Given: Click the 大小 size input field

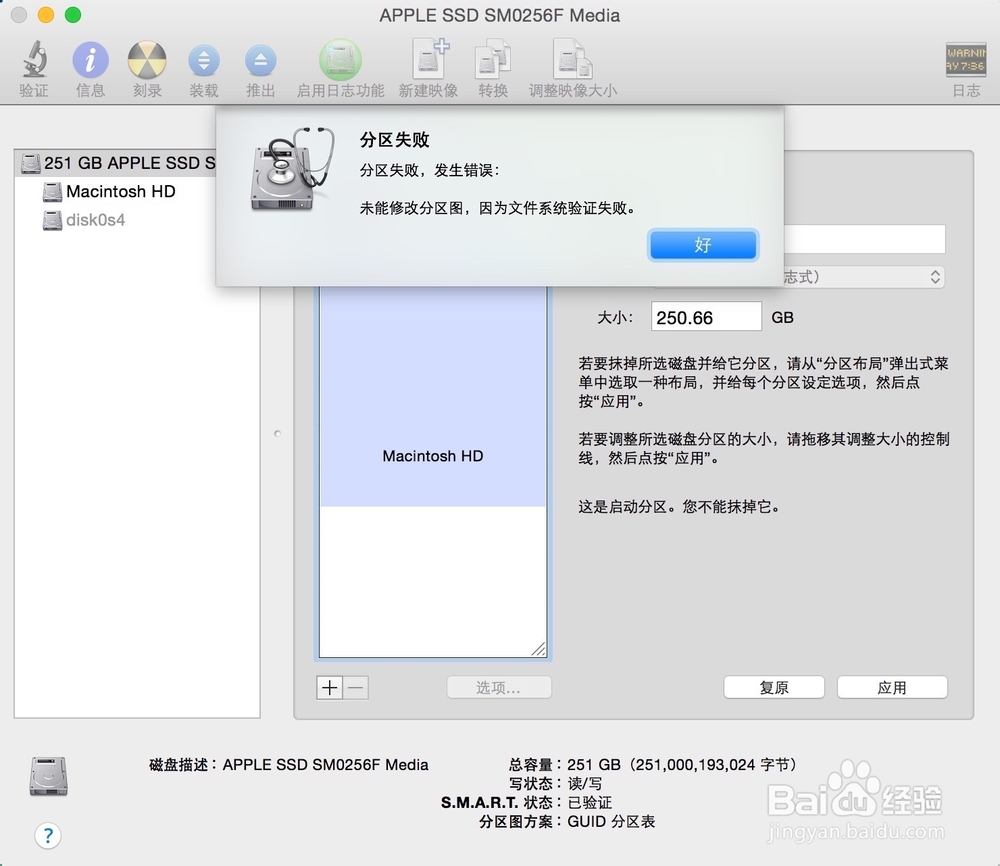Looking at the screenshot, I should 706,316.
